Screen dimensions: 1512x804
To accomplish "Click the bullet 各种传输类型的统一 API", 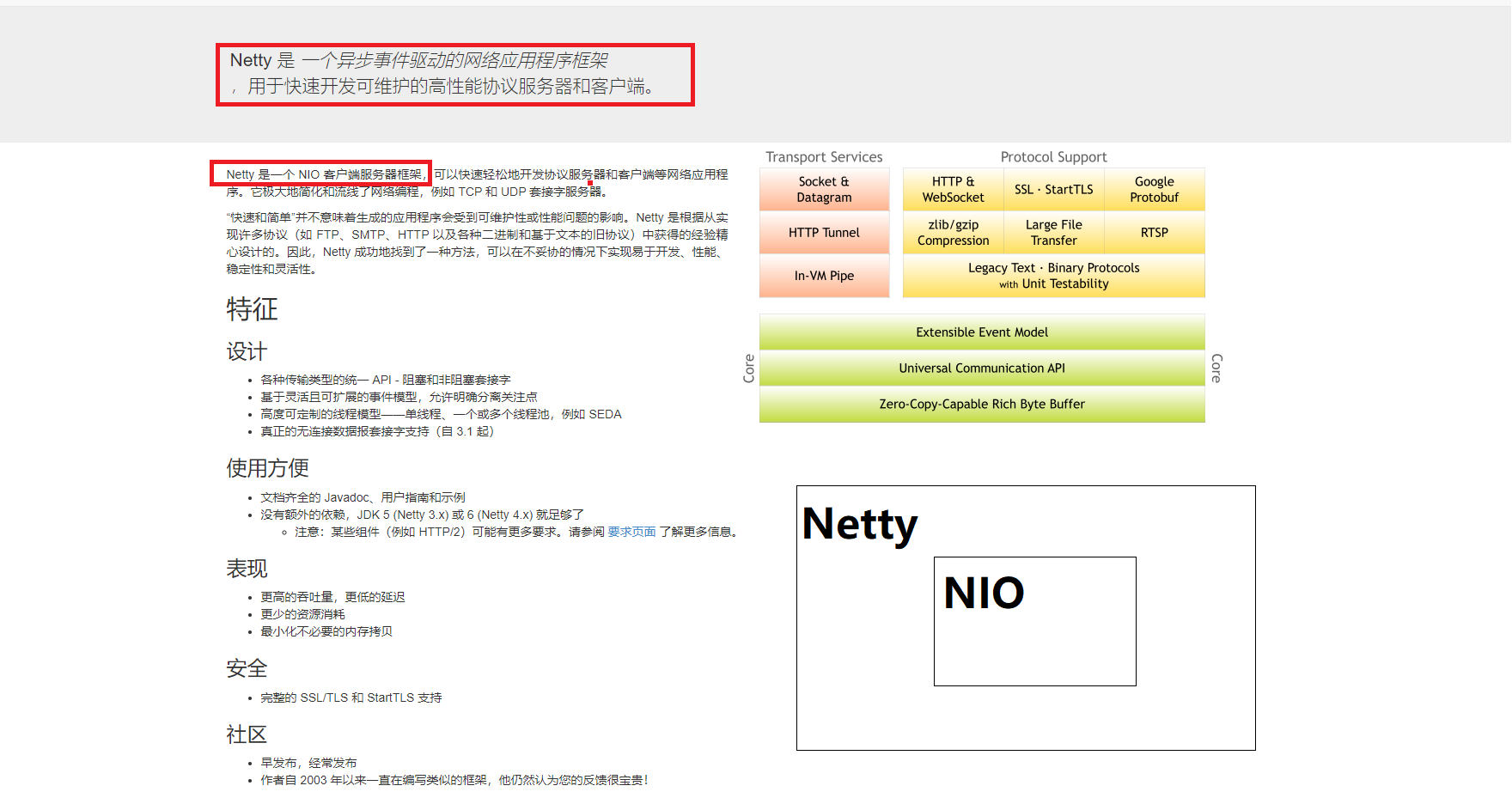I will pos(386,380).
